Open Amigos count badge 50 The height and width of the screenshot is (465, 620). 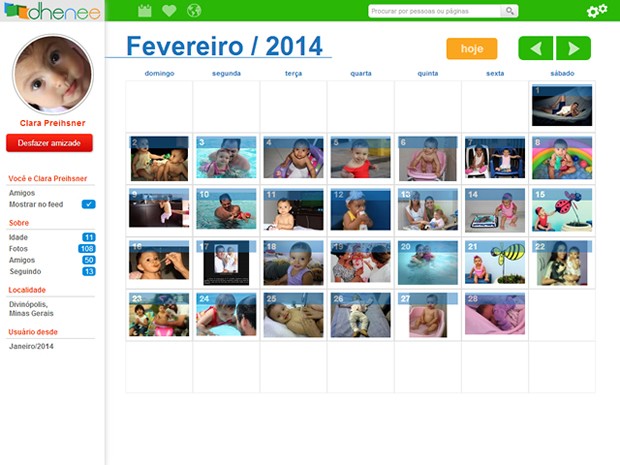click(x=88, y=260)
